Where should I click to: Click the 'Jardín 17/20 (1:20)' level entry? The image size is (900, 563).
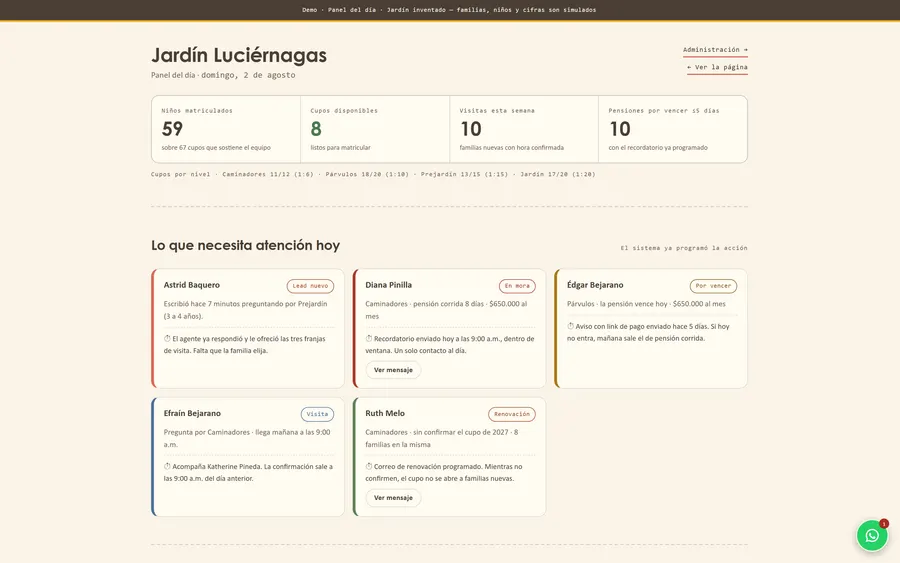click(x=558, y=174)
